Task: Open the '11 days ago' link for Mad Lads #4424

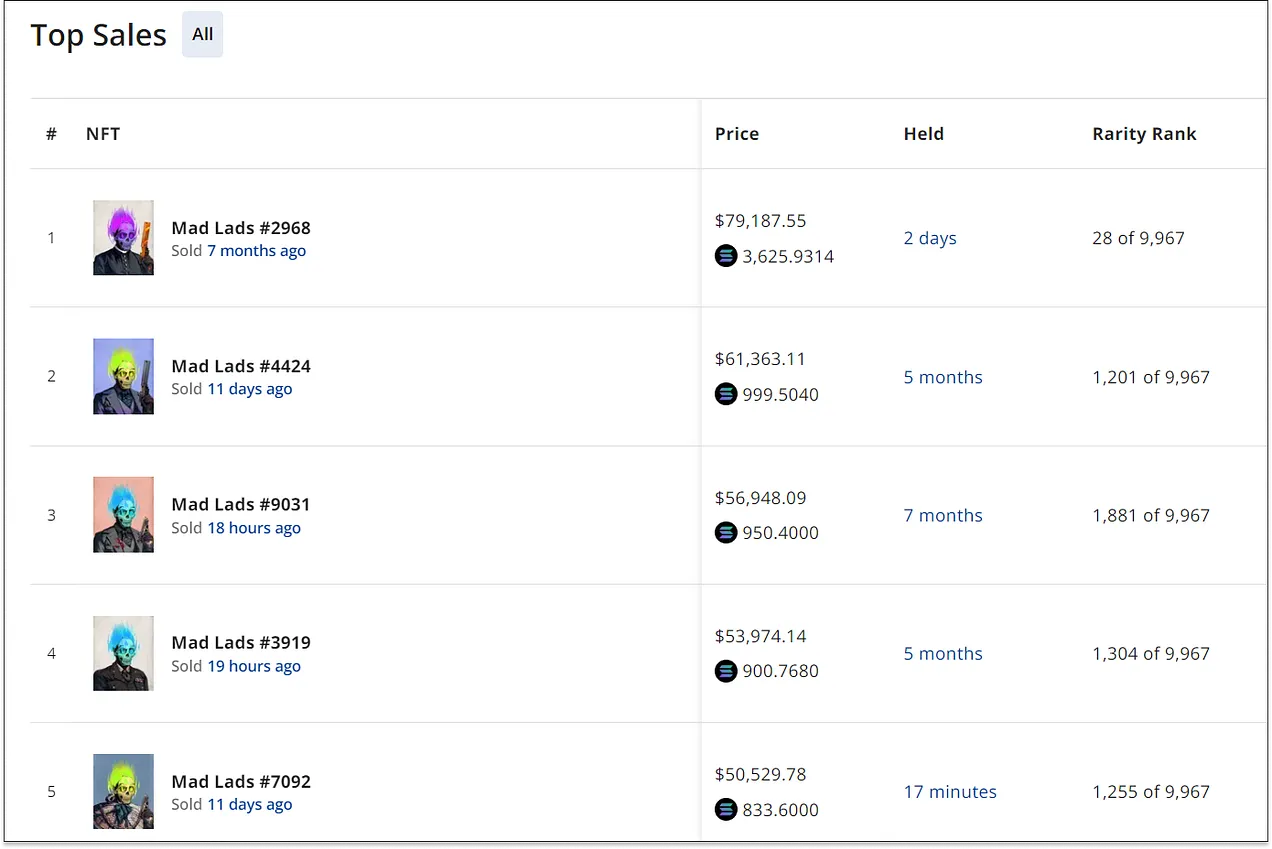Action: (249, 389)
